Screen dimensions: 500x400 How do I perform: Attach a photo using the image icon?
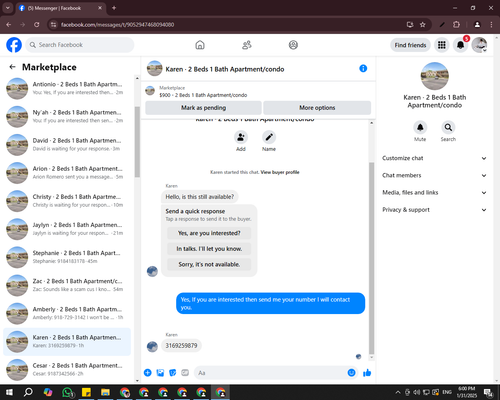[160, 373]
